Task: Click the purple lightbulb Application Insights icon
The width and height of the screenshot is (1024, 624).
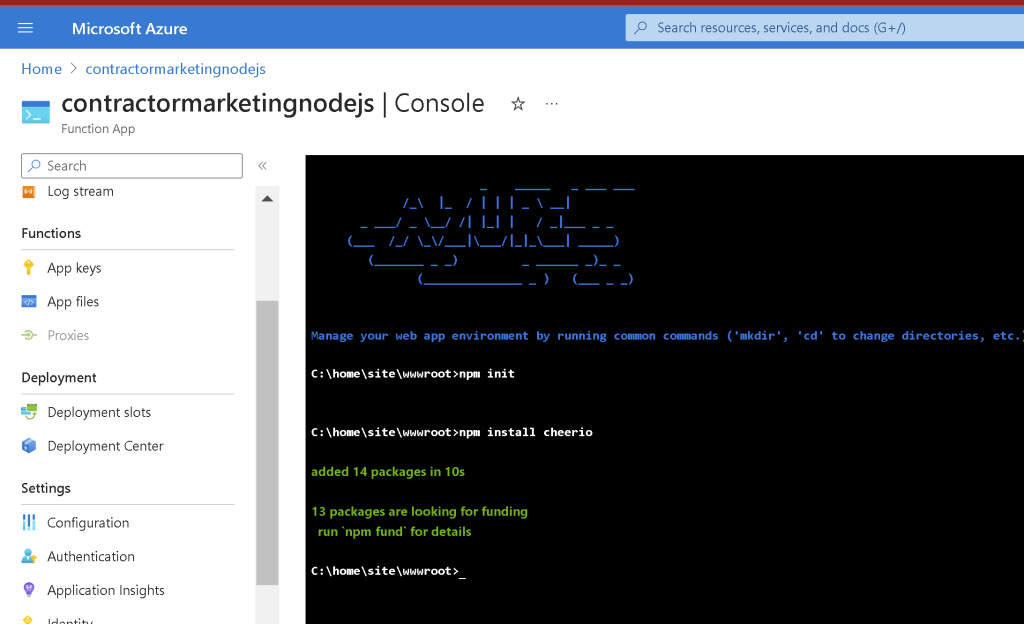Action: coord(29,589)
